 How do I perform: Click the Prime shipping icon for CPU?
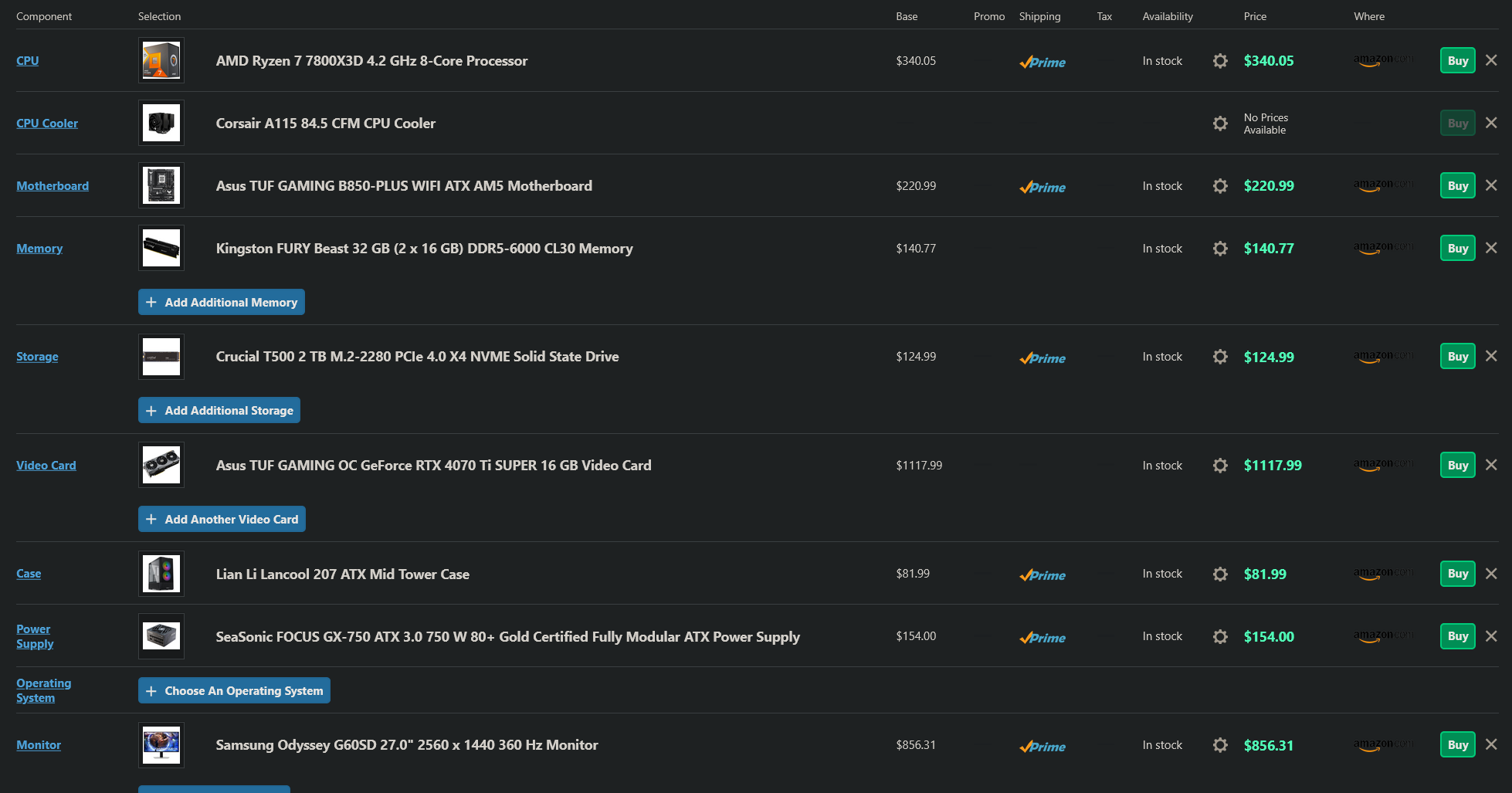point(1042,63)
